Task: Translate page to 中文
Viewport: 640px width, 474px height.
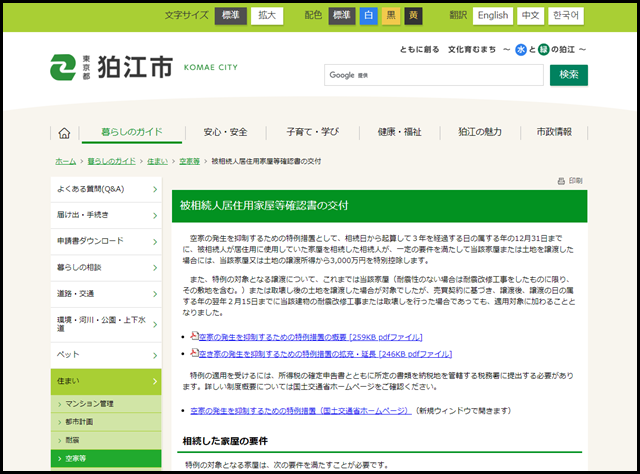Action: tap(530, 16)
